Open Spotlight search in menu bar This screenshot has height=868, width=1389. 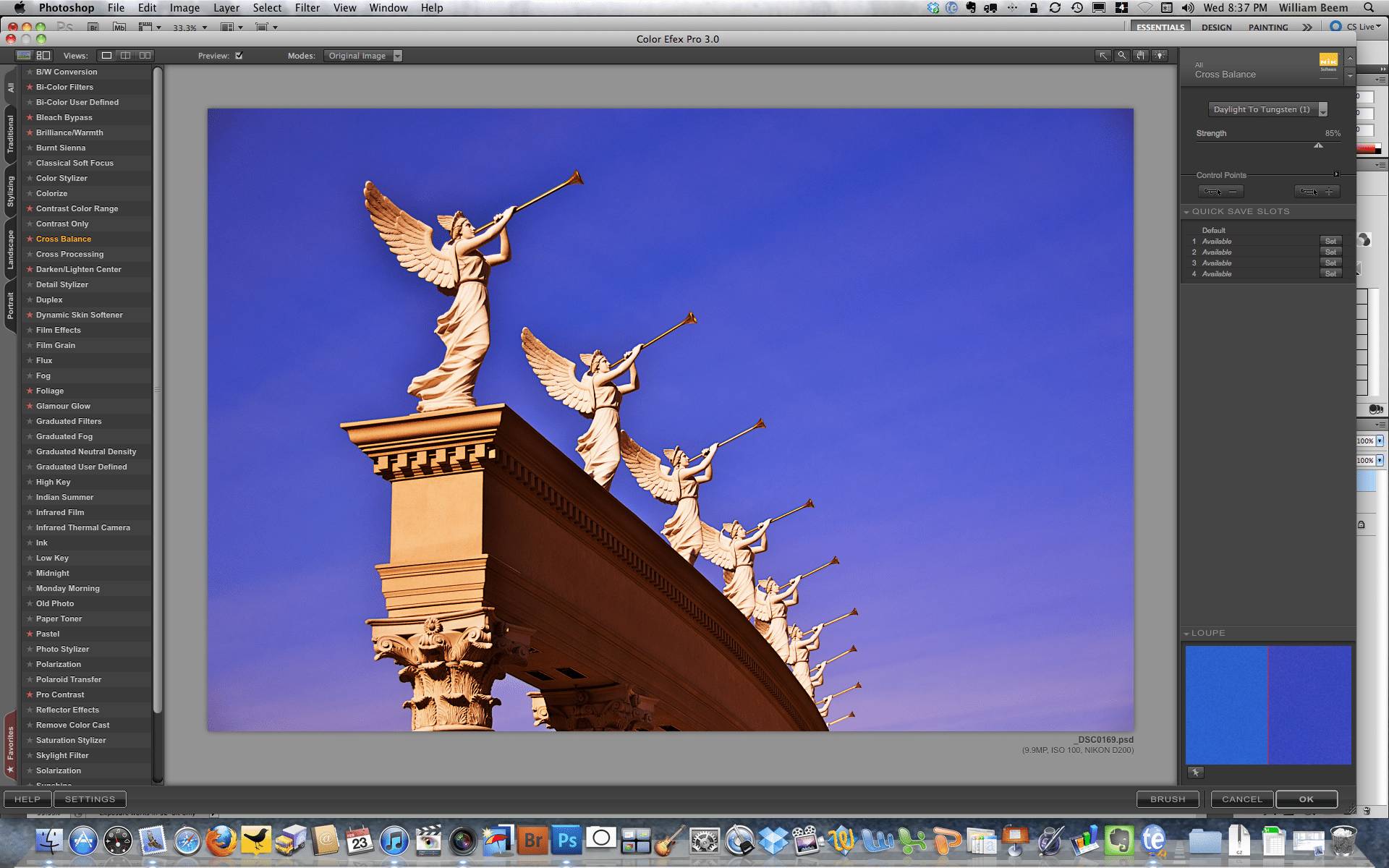tap(1369, 8)
